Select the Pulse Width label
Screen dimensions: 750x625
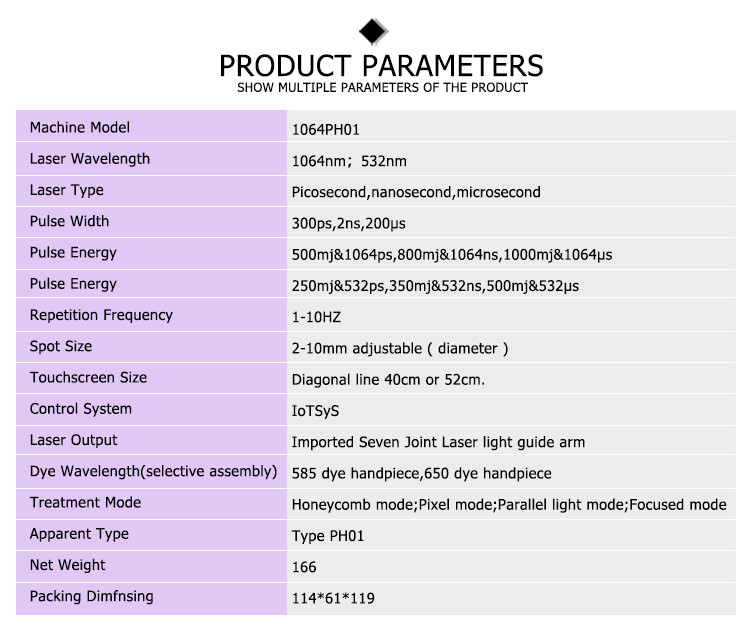coord(69,221)
